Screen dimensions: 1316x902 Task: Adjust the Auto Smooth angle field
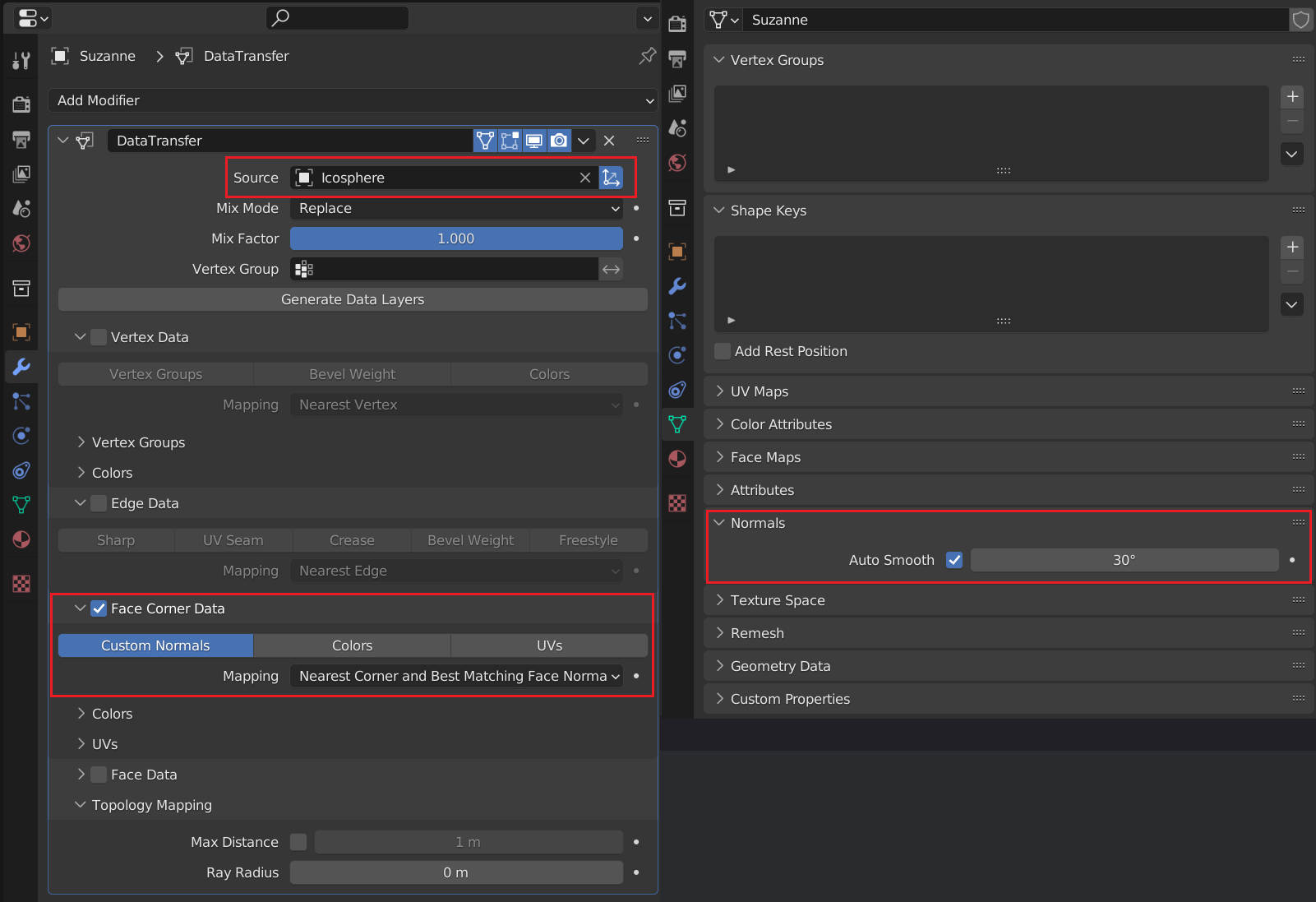pos(1124,560)
